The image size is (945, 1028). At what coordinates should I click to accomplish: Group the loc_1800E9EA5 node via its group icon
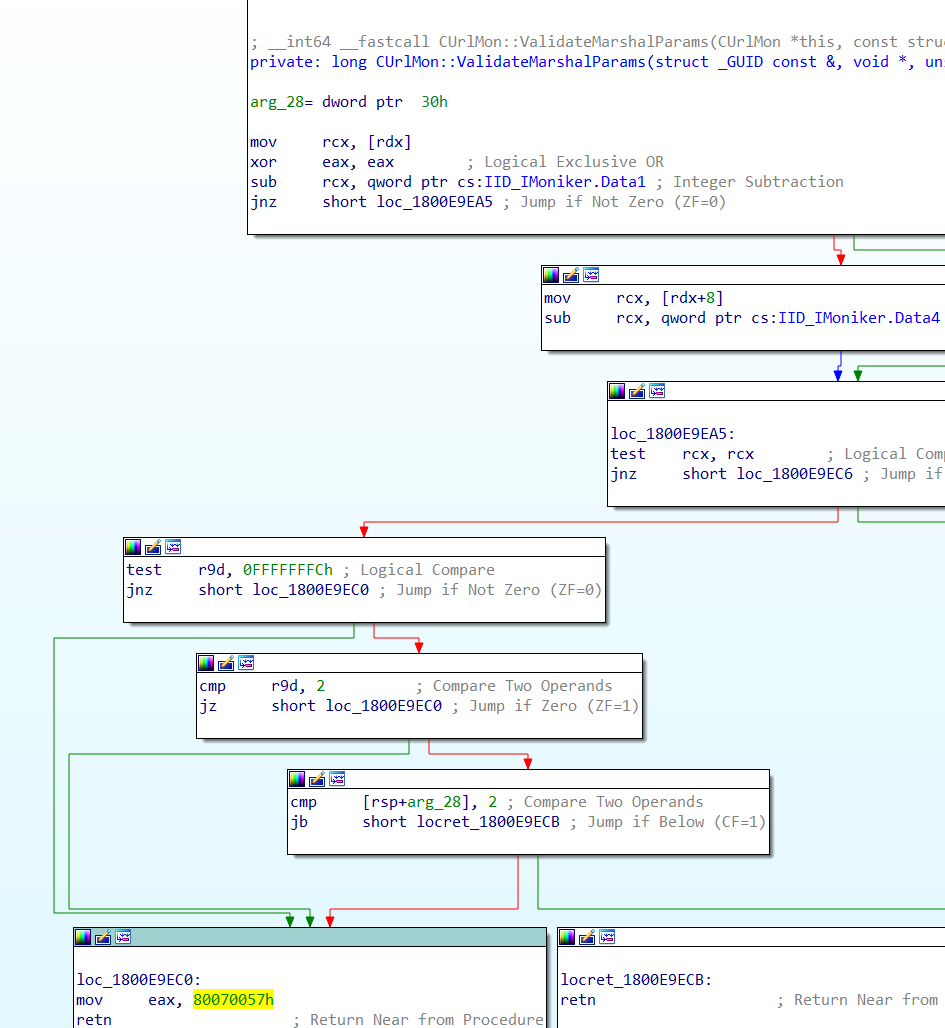tap(658, 391)
